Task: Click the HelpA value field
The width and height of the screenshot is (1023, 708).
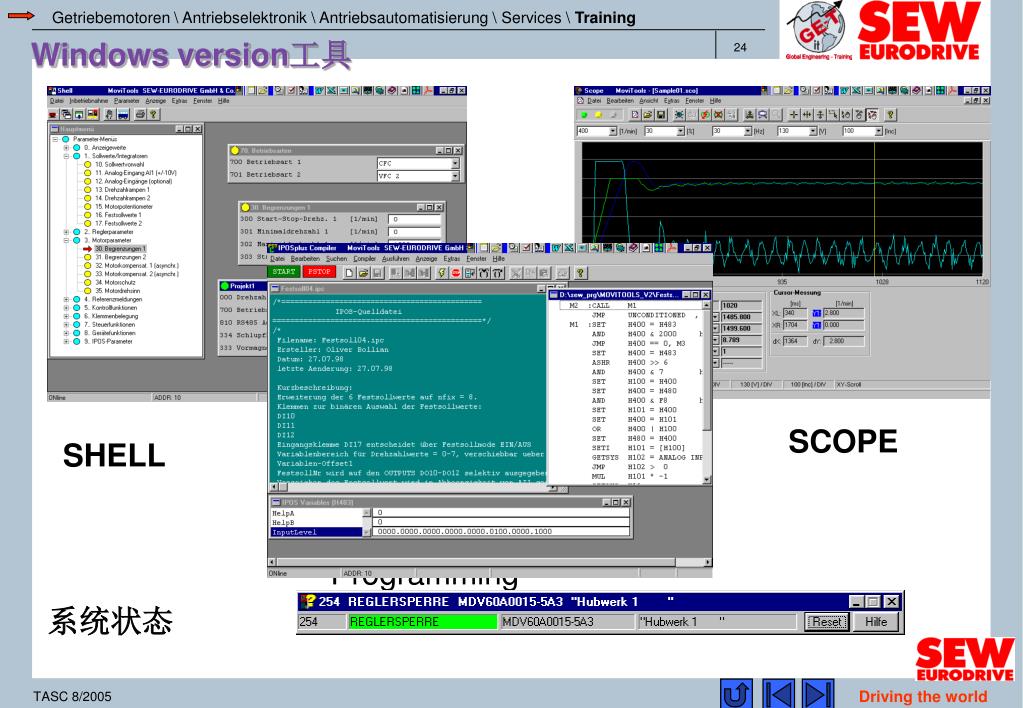Action: (x=501, y=513)
